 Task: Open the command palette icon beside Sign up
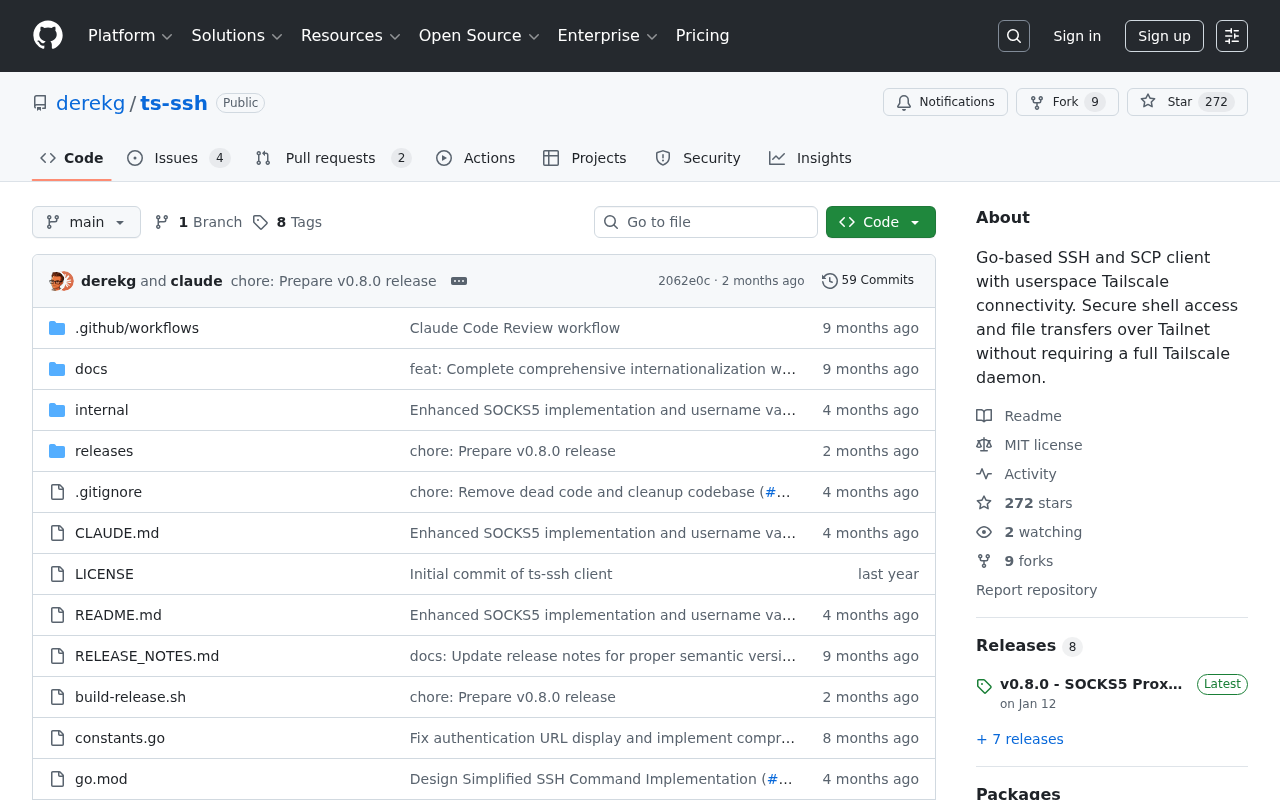click(x=1231, y=35)
